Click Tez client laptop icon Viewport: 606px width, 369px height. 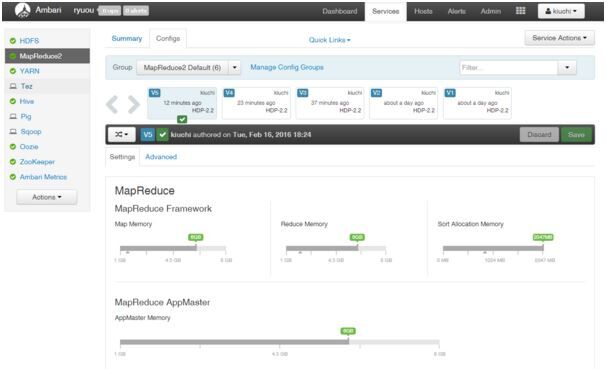[13, 86]
